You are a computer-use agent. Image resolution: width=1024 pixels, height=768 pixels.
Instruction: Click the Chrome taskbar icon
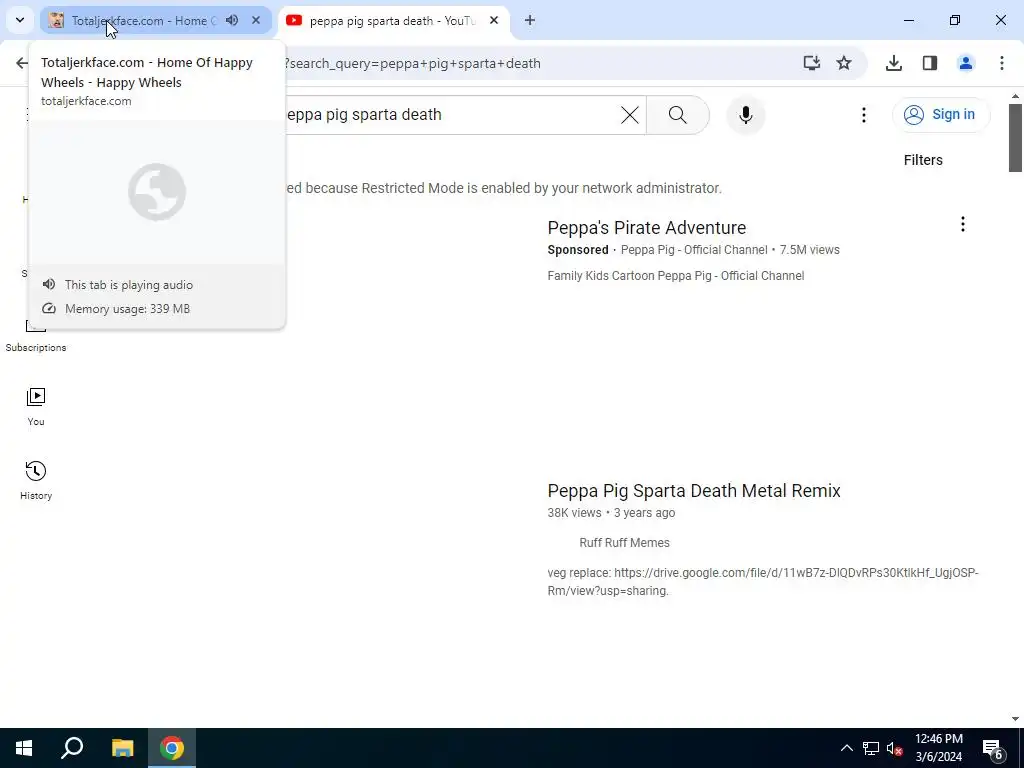(x=172, y=748)
